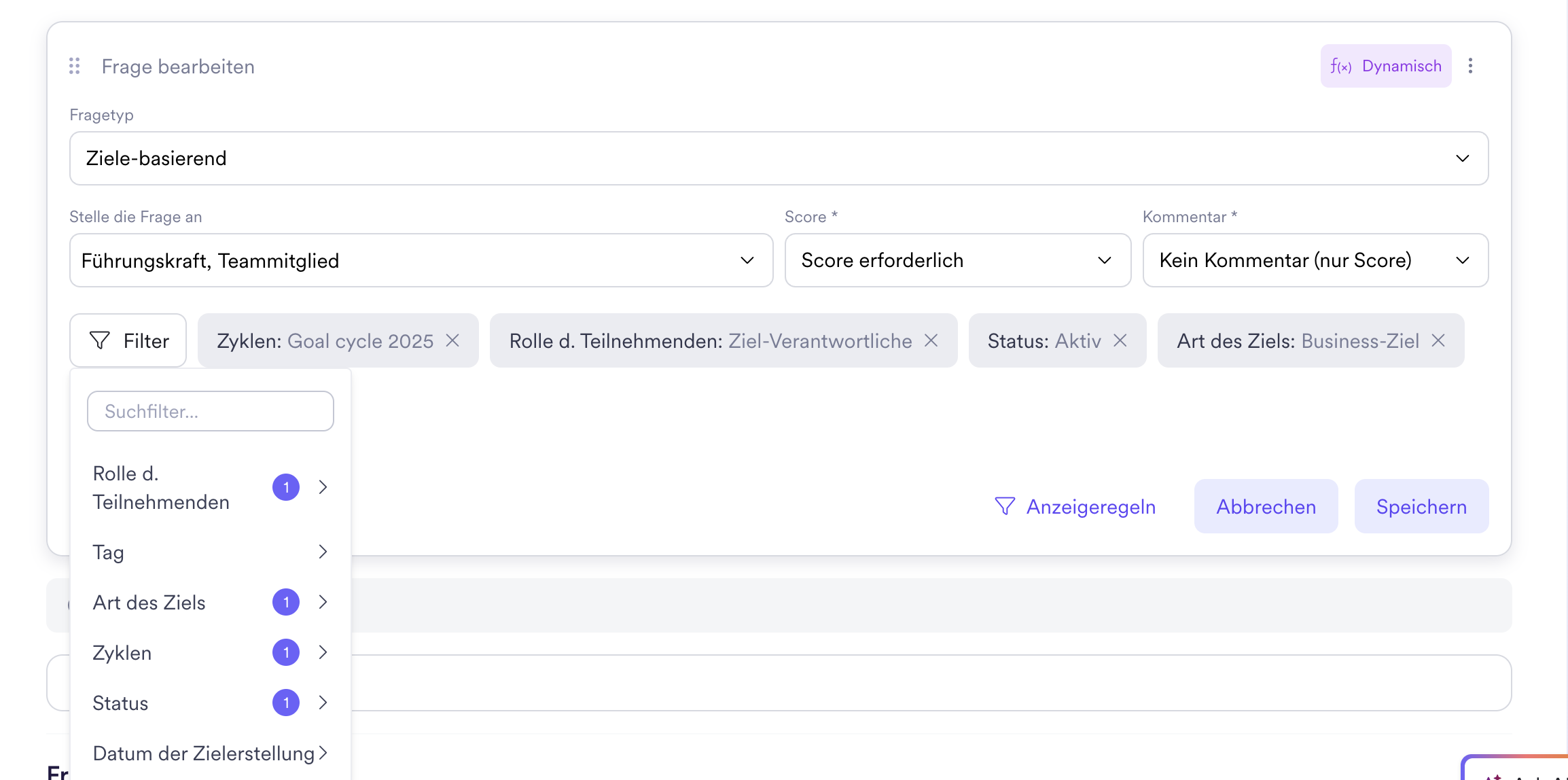Image resolution: width=1568 pixels, height=780 pixels.
Task: Remove the Status Aktiv filter chip
Action: [1120, 340]
